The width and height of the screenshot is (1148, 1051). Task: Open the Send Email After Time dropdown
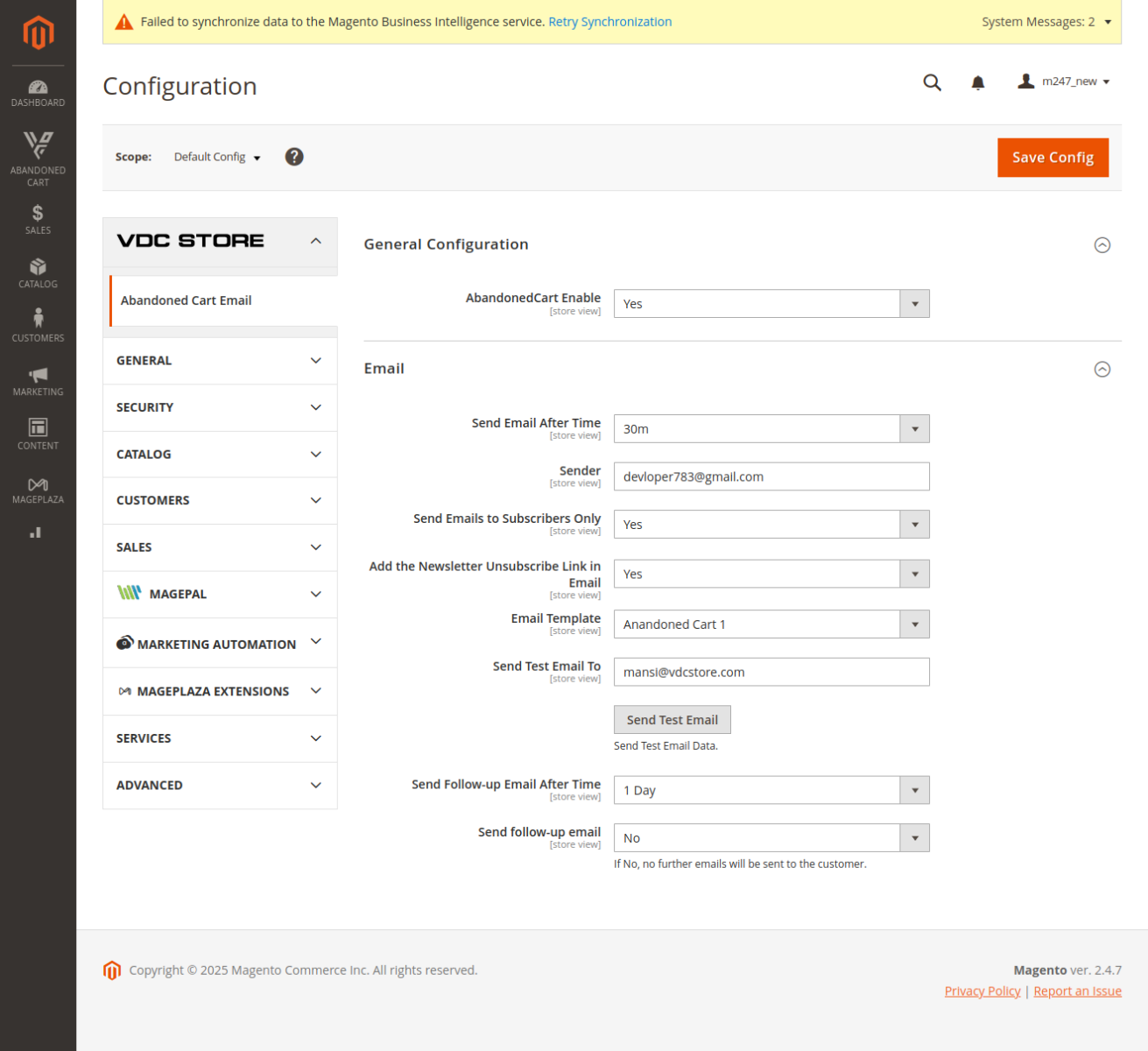click(771, 429)
